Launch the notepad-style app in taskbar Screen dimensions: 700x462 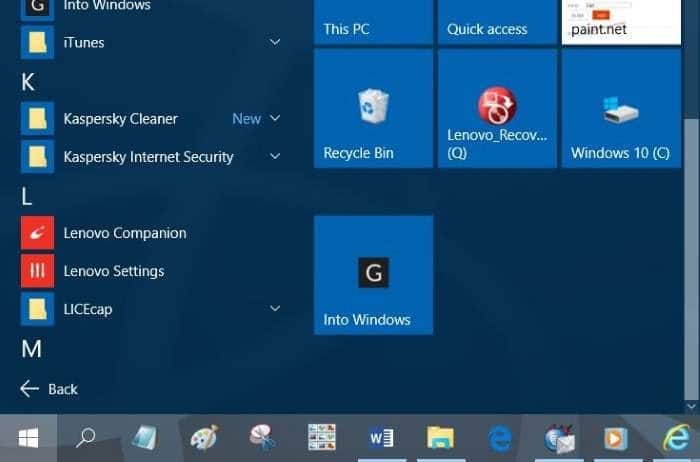click(145, 437)
